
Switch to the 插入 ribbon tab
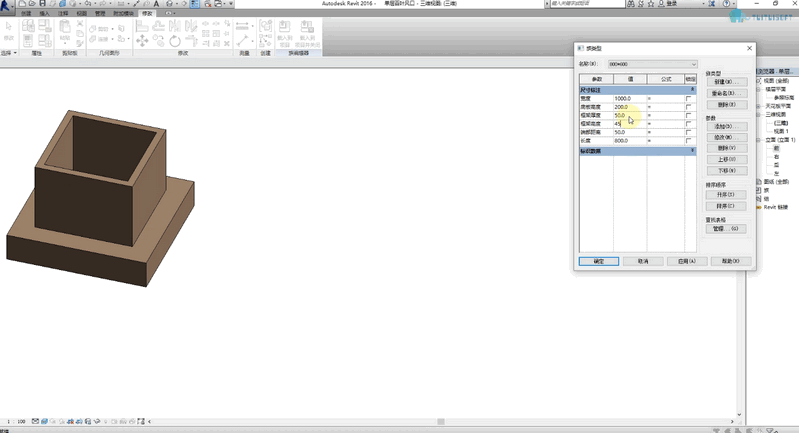point(45,13)
